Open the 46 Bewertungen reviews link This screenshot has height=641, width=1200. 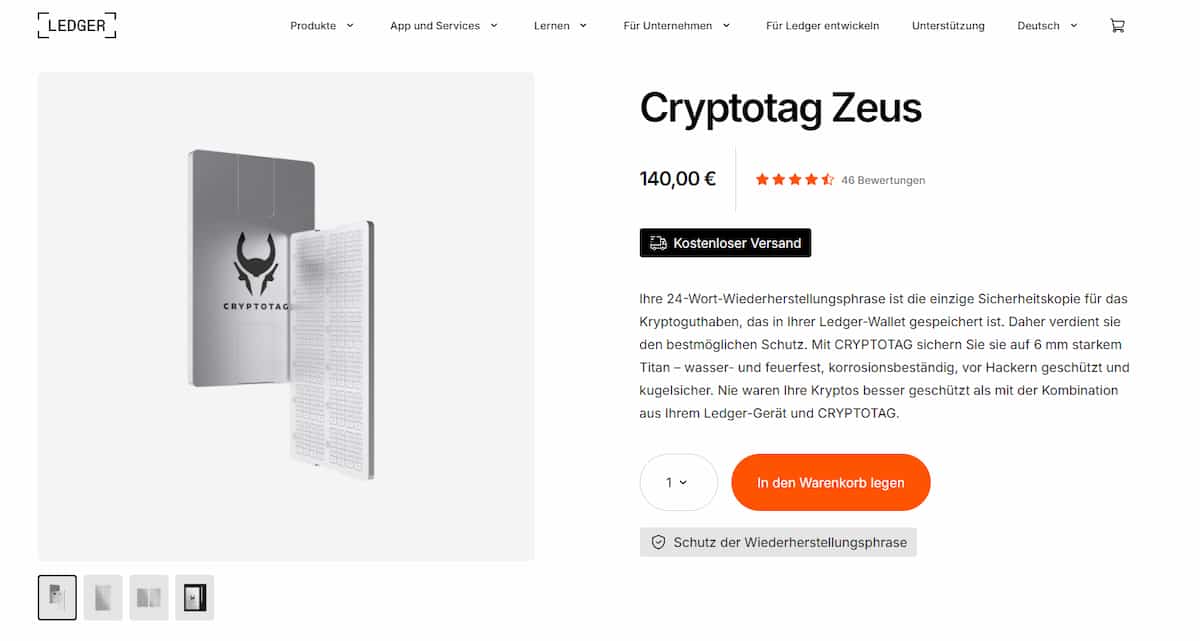point(884,180)
